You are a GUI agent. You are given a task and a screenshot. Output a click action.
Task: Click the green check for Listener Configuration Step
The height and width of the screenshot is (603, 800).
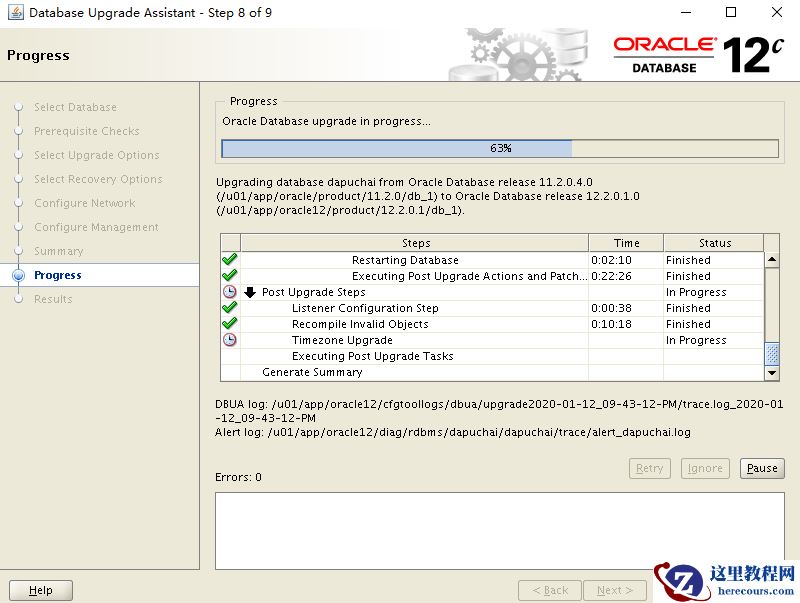[x=230, y=308]
